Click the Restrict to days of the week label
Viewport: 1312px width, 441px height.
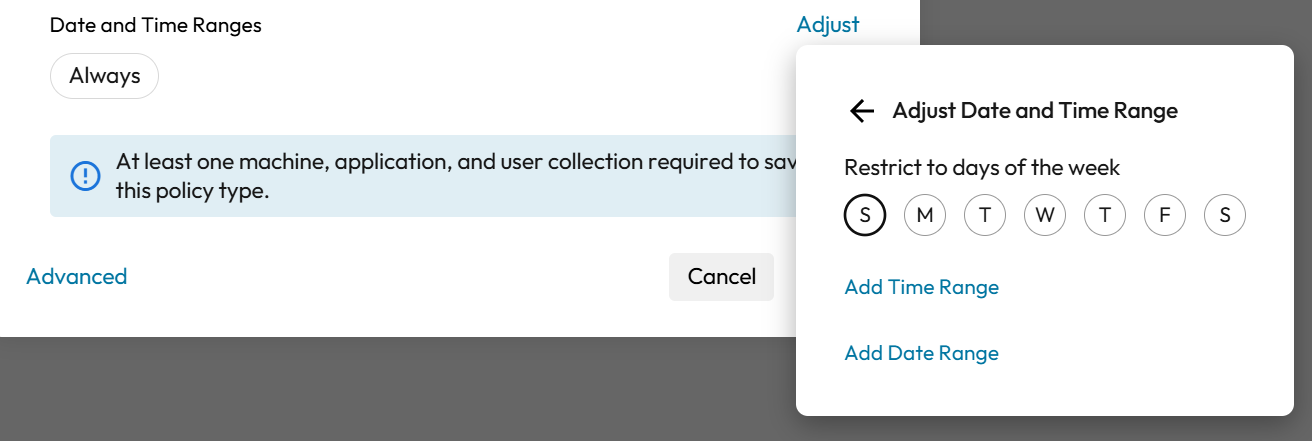coord(982,168)
